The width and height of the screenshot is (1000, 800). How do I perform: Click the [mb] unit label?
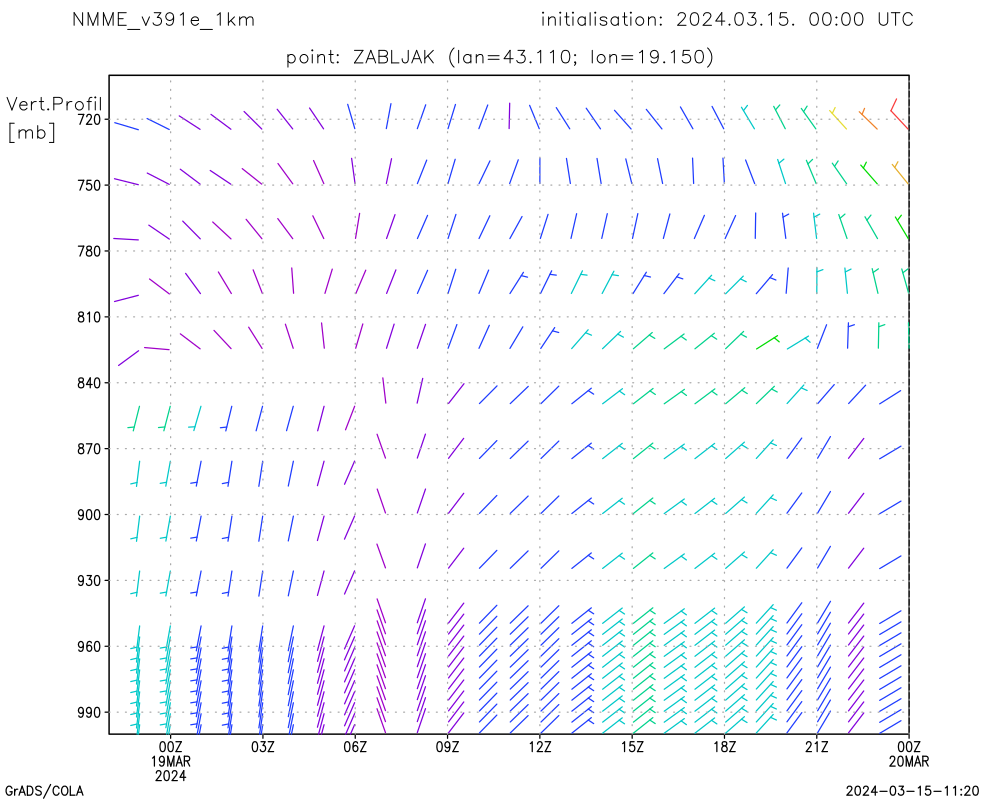click(31, 132)
